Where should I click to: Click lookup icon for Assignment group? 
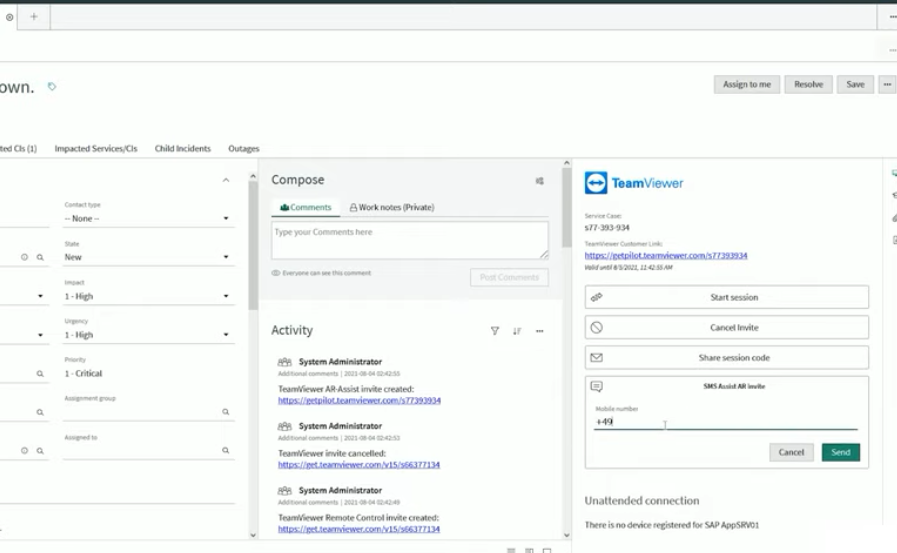[226, 412]
